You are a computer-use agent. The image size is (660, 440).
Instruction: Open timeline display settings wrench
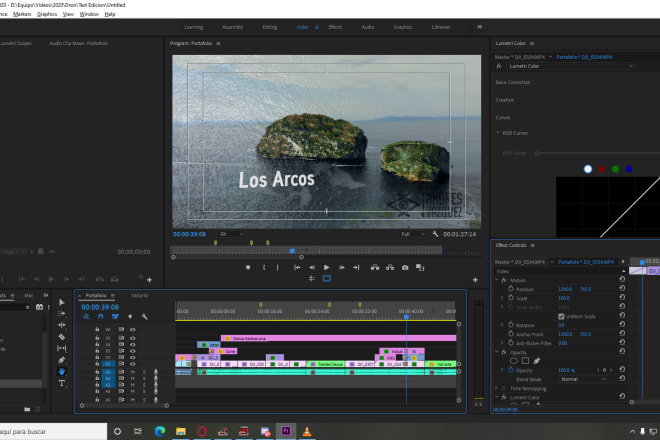[x=144, y=317]
